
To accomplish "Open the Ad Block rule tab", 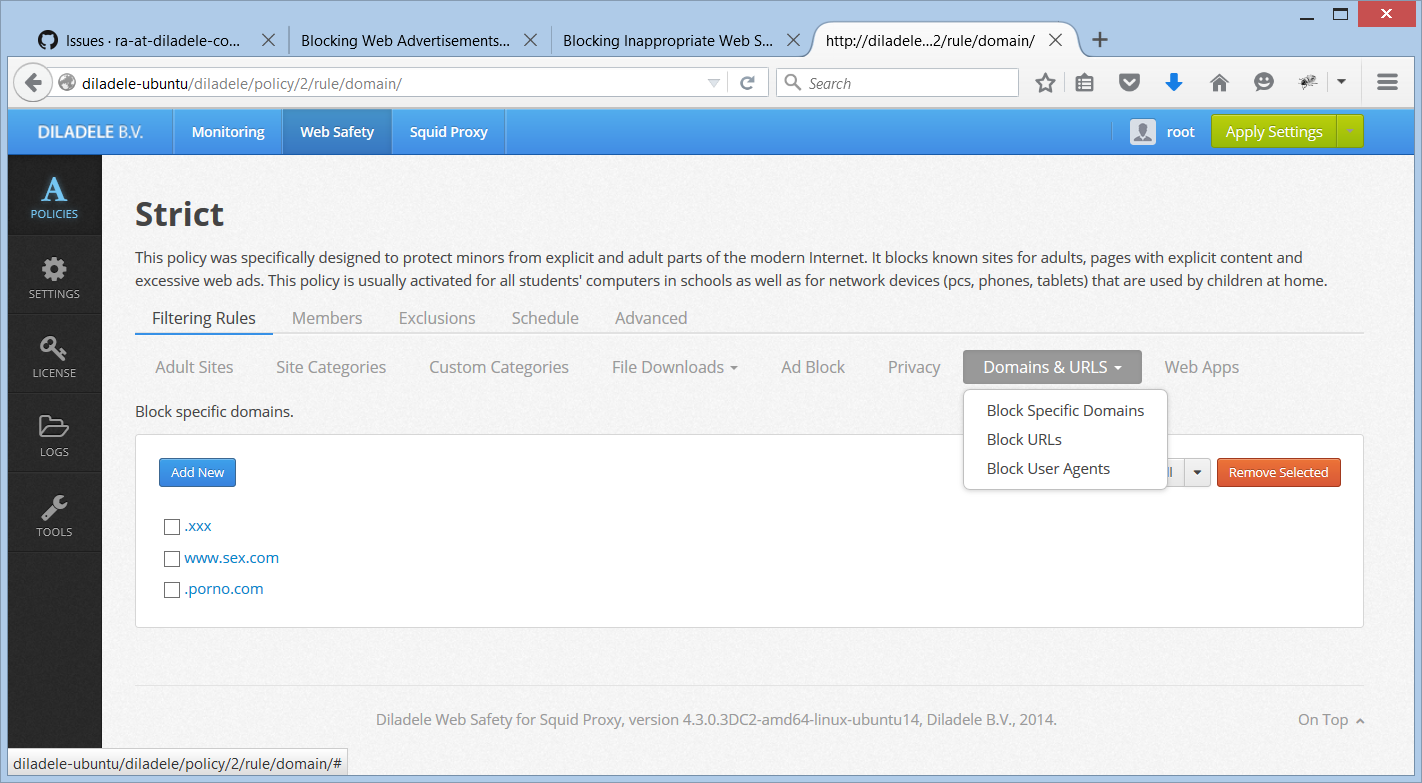I will [813, 367].
